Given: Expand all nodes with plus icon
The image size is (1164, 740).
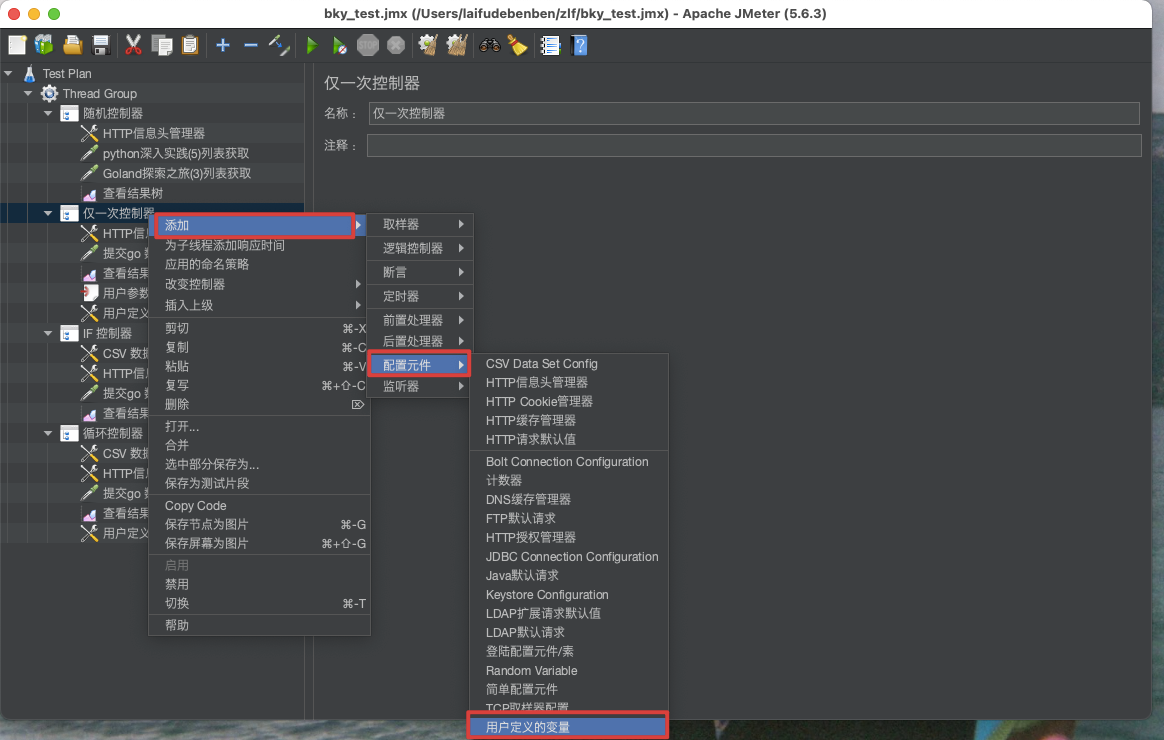Looking at the screenshot, I should tap(223, 45).
